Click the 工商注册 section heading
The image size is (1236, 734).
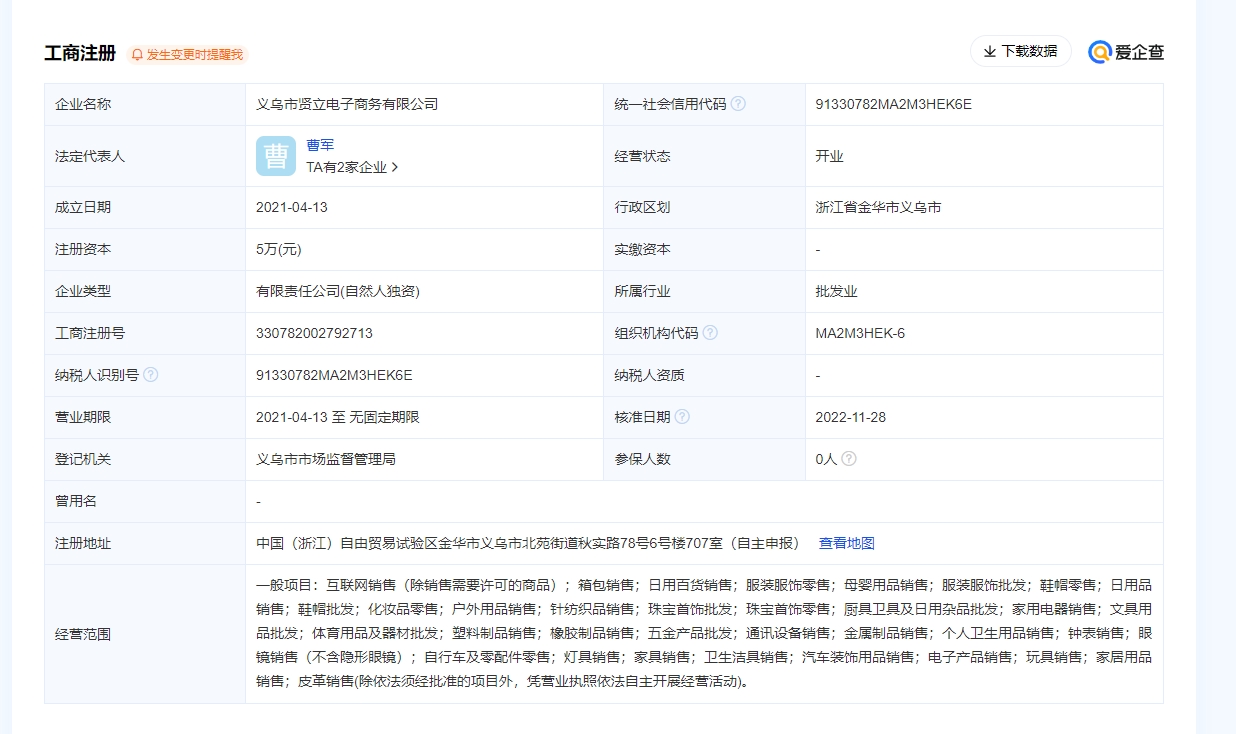pyautogui.click(x=80, y=54)
